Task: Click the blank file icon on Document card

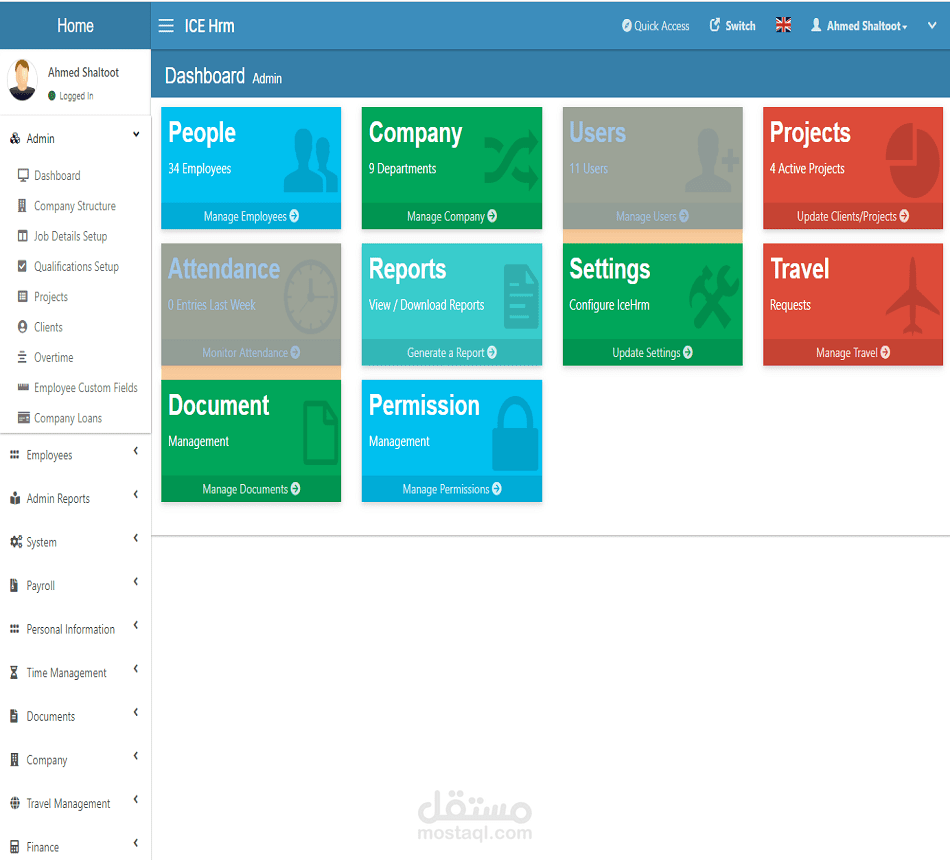Action: tap(320, 433)
